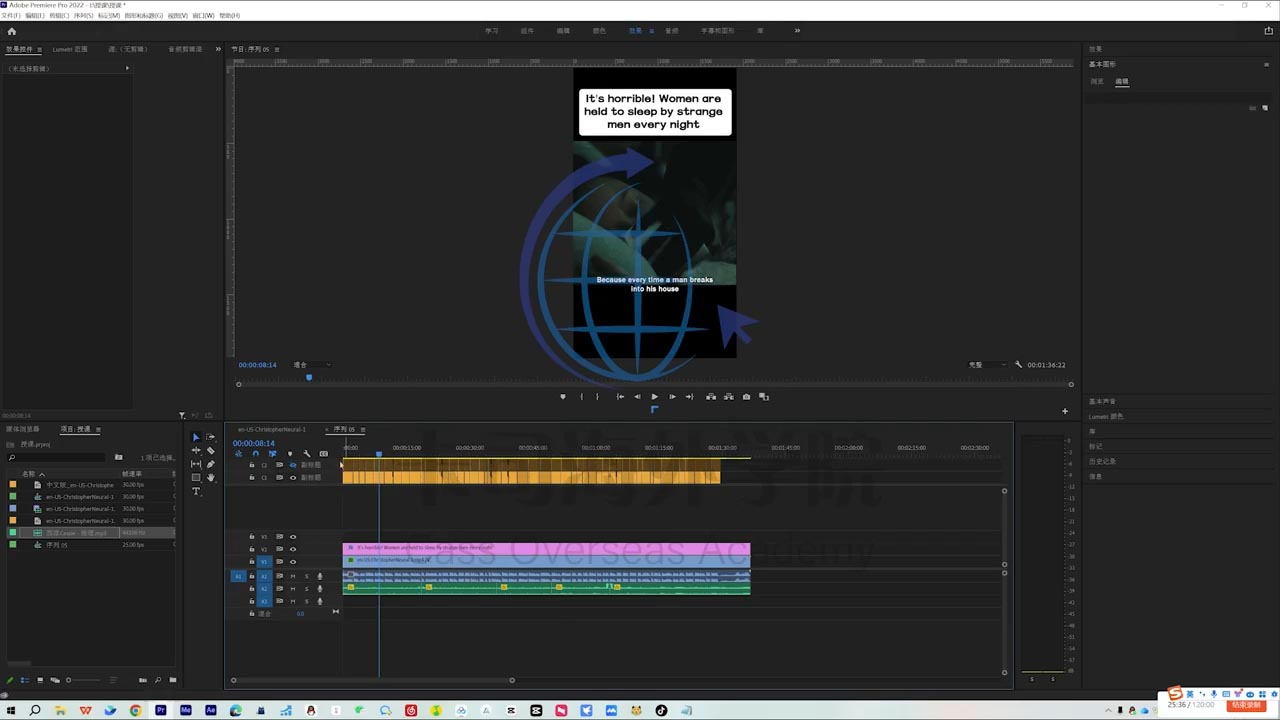The height and width of the screenshot is (720, 1280).
Task: Open the timeline wrench display settings
Action: click(x=307, y=454)
